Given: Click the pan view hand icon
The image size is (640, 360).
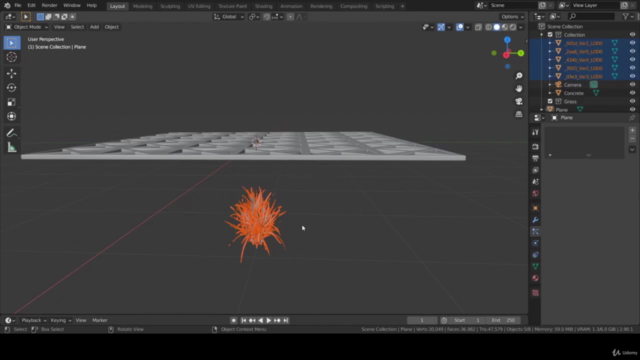Looking at the screenshot, I should coord(519,89).
